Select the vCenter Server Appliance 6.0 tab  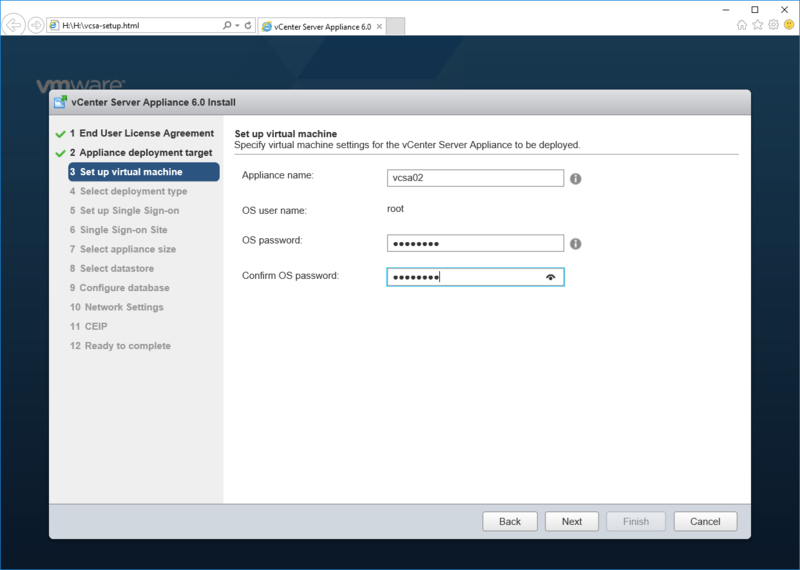(322, 27)
